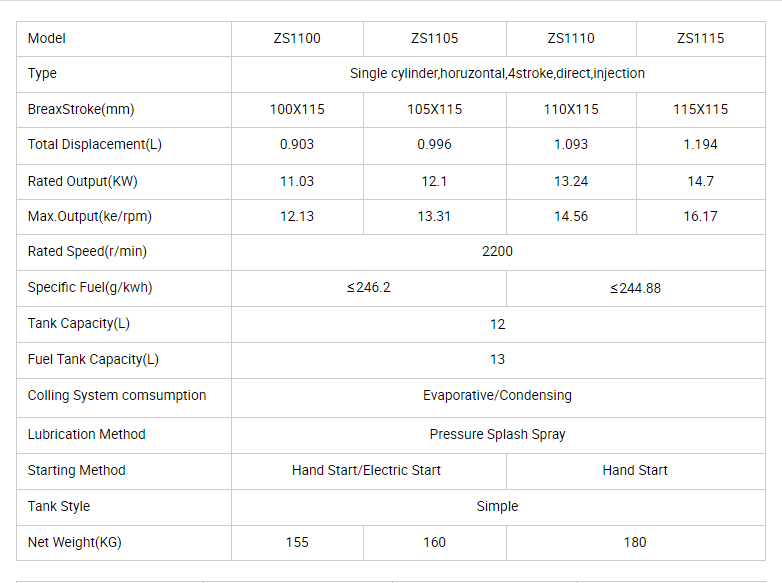782x583 pixels.
Task: Click the 2200 rated speed value
Action: click(497, 251)
